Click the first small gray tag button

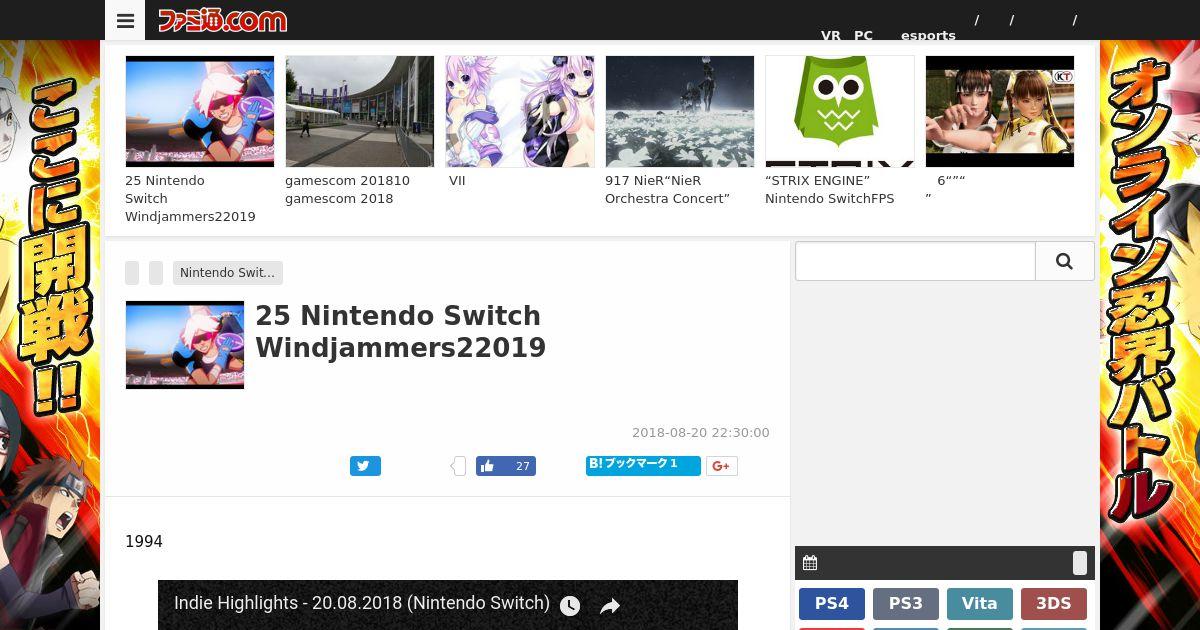click(x=132, y=273)
